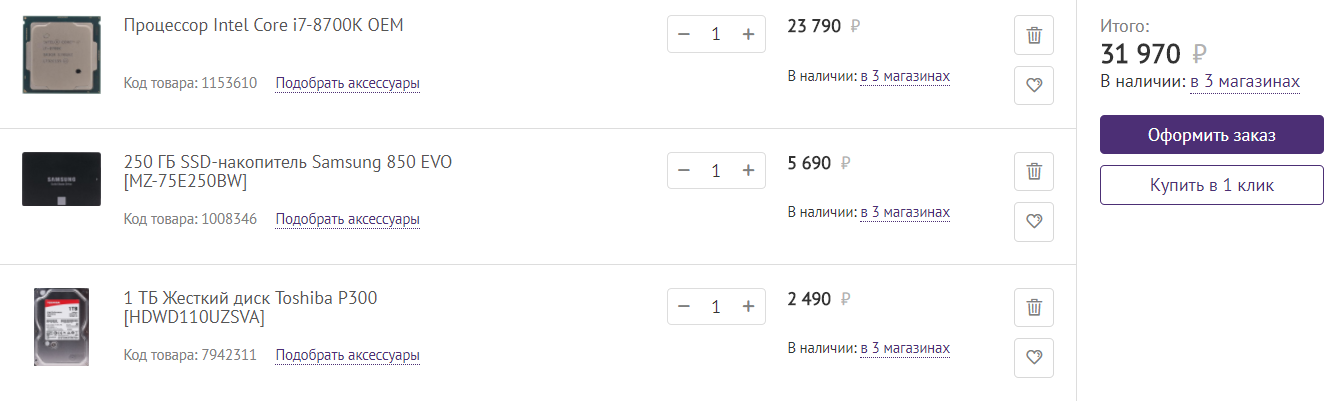Open Подобрать аксессуары for the Intel processor

[347, 83]
